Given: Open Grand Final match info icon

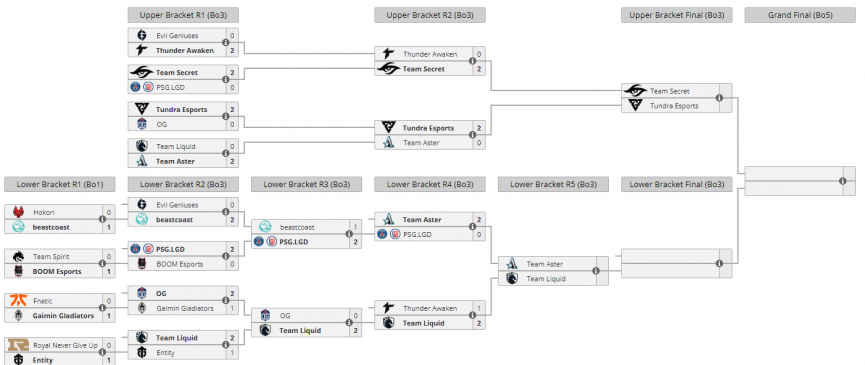Looking at the screenshot, I should point(842,181).
